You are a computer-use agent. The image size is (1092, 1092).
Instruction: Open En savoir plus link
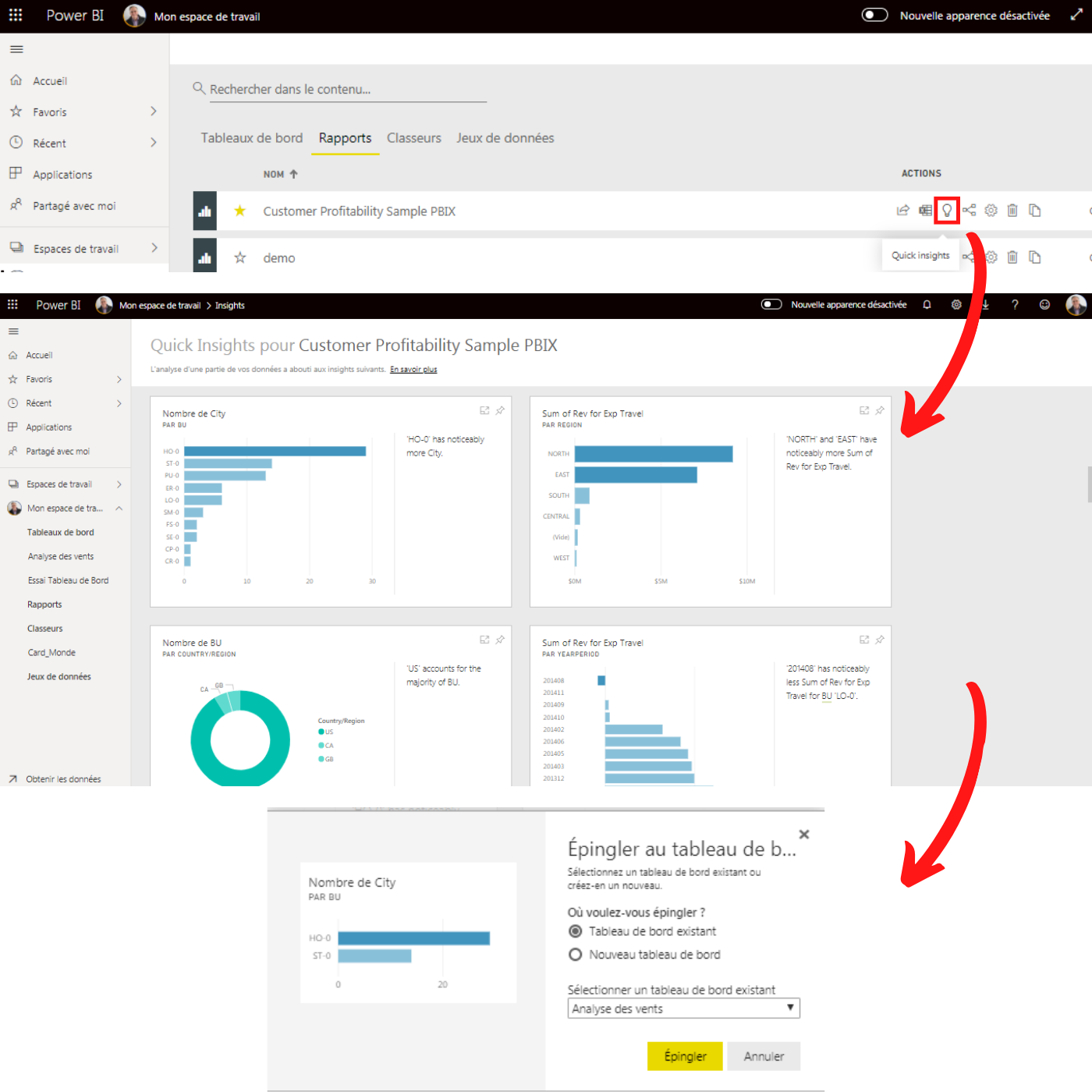click(x=413, y=370)
